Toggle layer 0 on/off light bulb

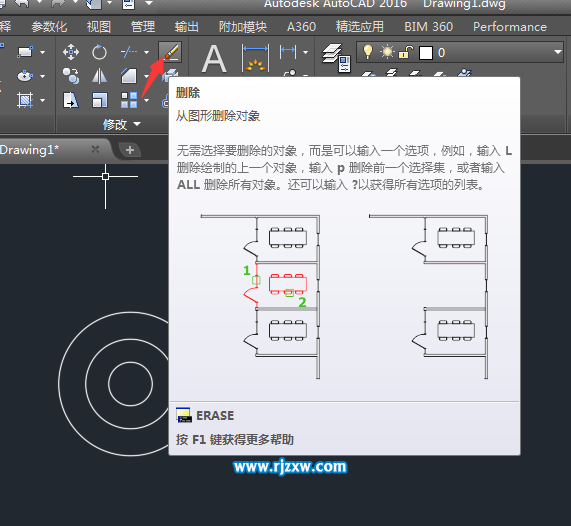[x=368, y=52]
